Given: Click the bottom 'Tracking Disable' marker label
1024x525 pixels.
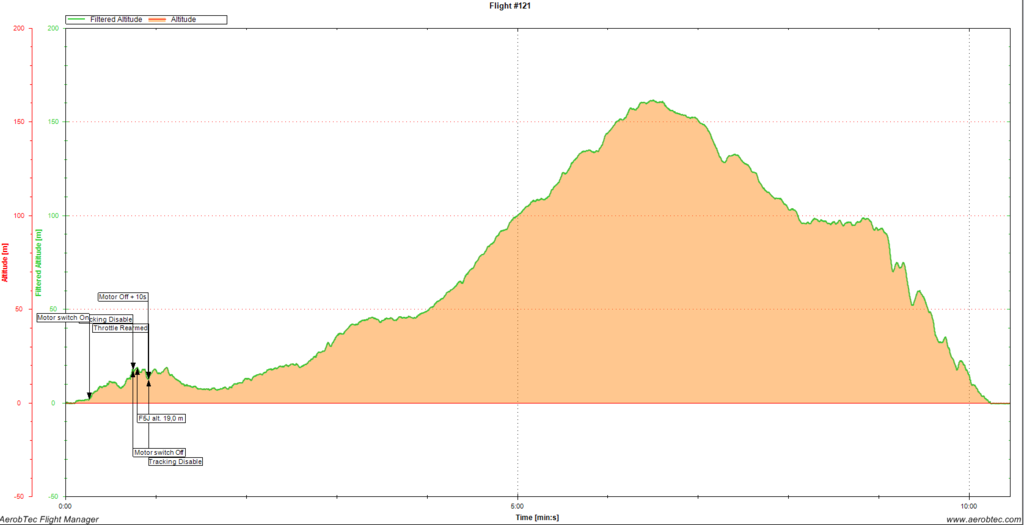Looking at the screenshot, I should click(175, 462).
